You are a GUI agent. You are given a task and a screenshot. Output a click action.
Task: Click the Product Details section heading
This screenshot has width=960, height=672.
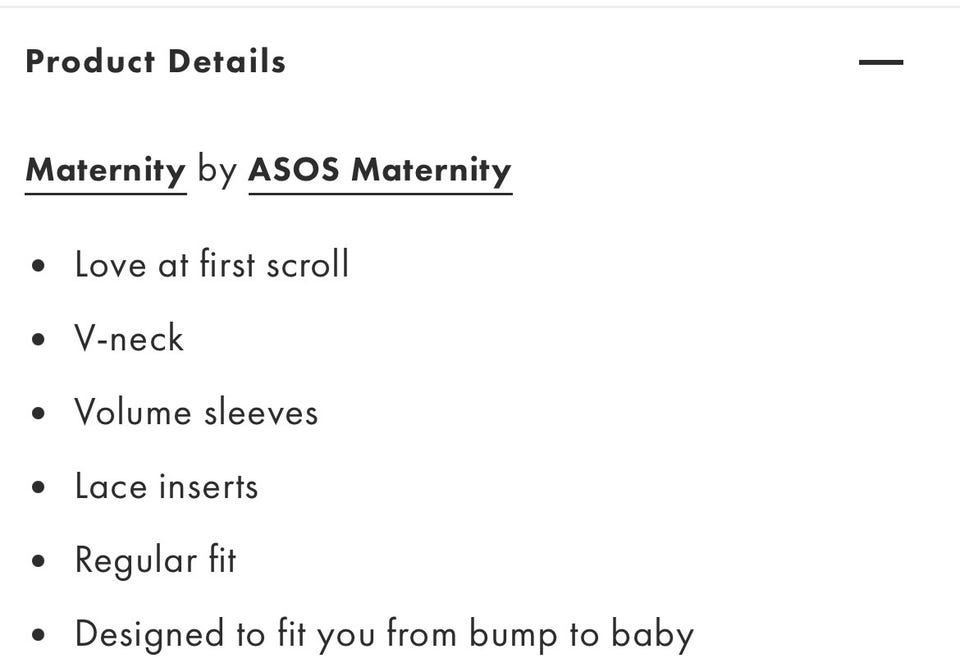tap(156, 62)
